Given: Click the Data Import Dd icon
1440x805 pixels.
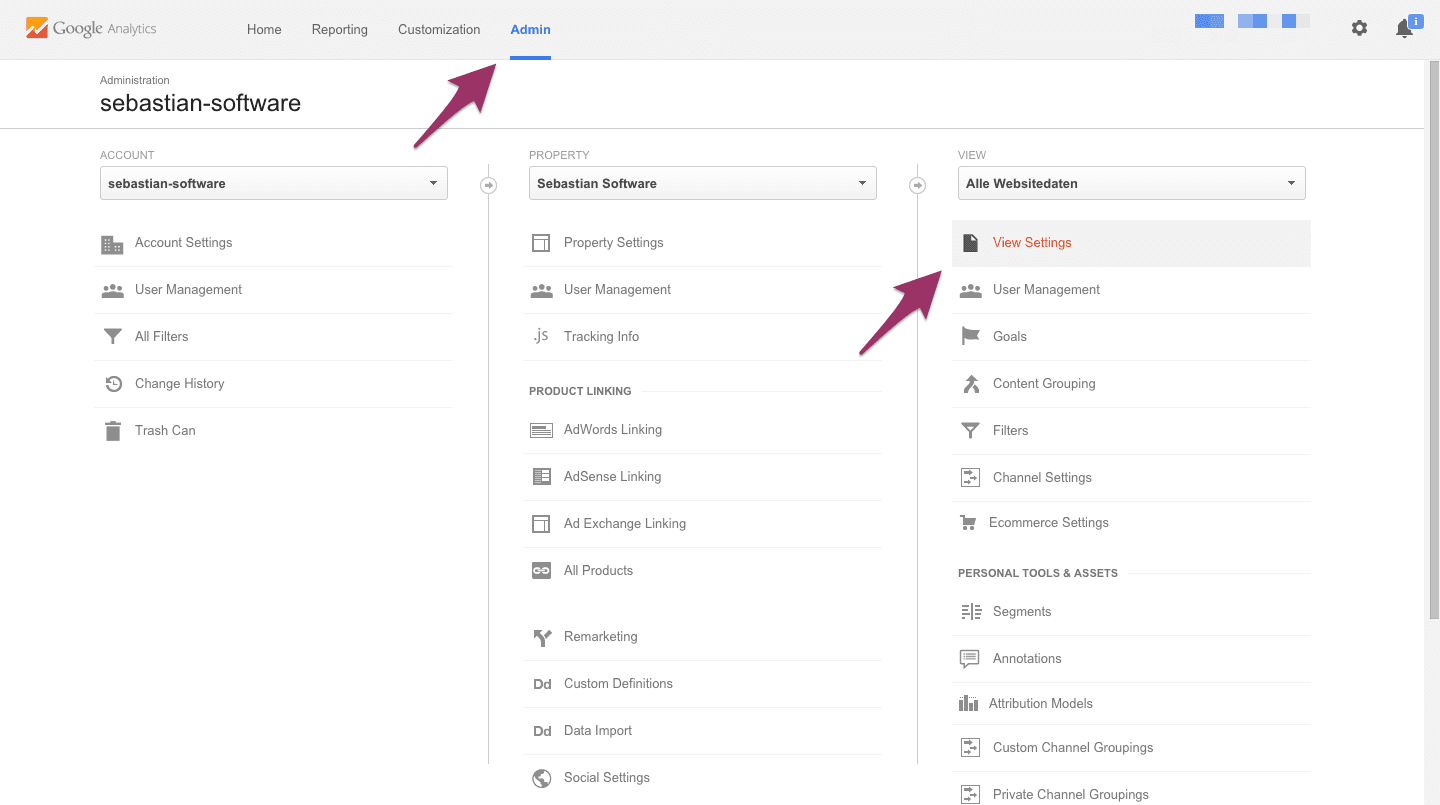Looking at the screenshot, I should (x=542, y=732).
